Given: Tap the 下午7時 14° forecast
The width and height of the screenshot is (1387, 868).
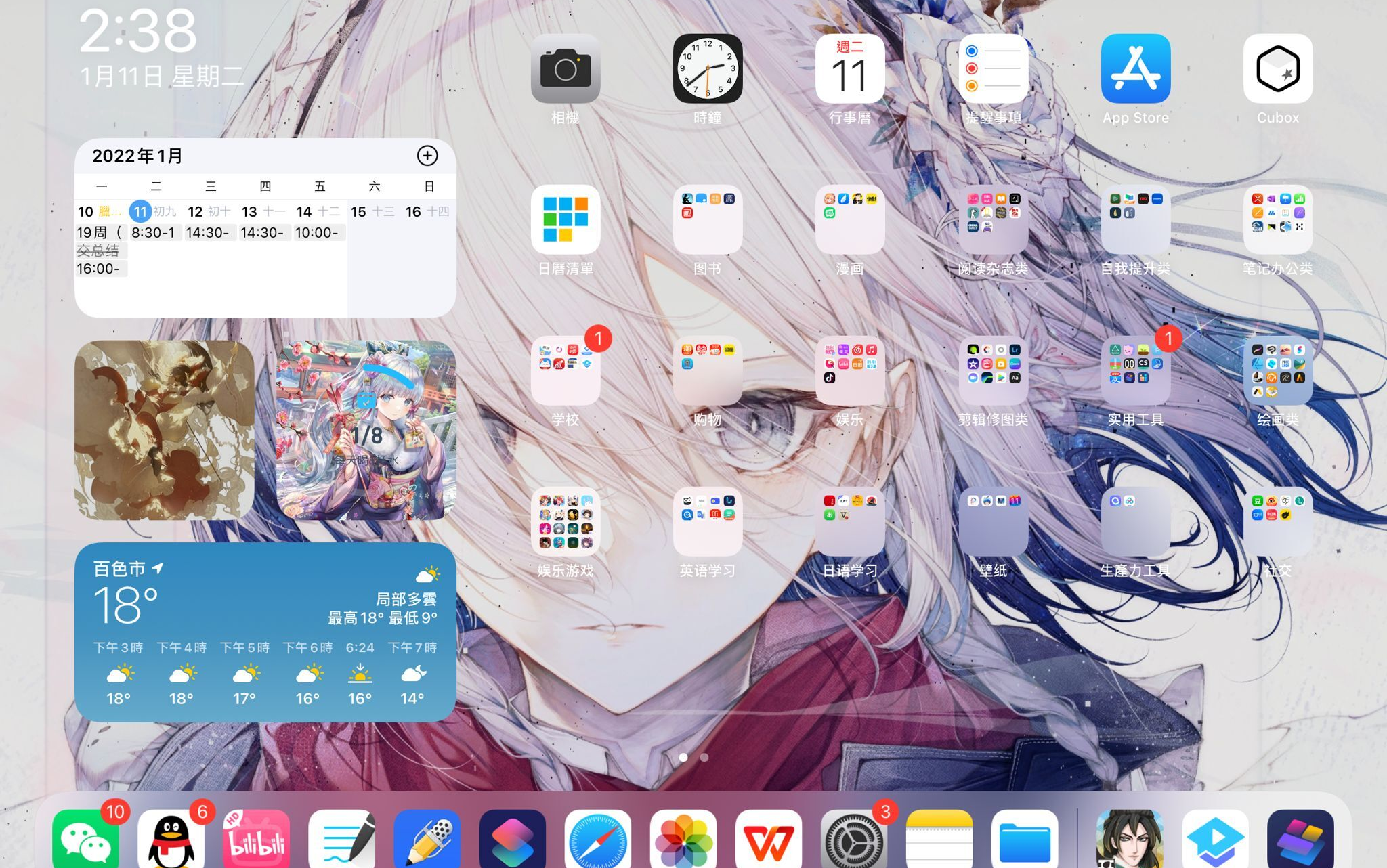Looking at the screenshot, I should pyautogui.click(x=412, y=672).
